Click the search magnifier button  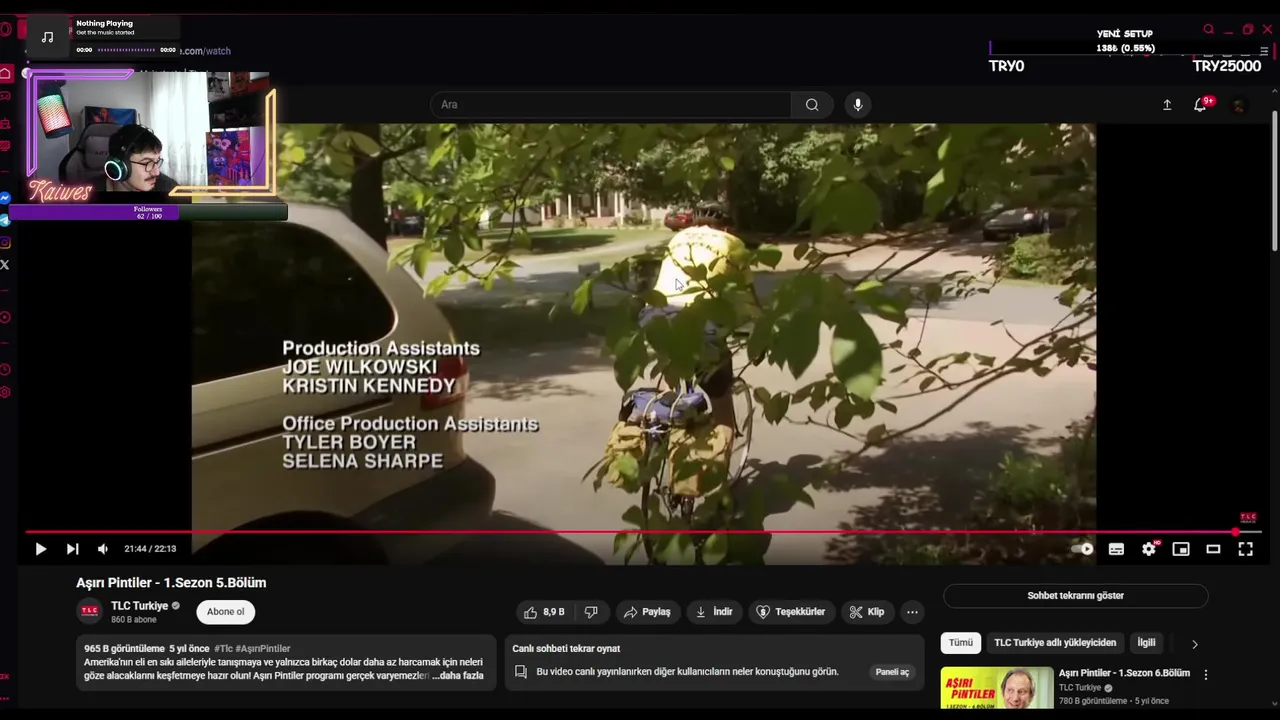812,104
